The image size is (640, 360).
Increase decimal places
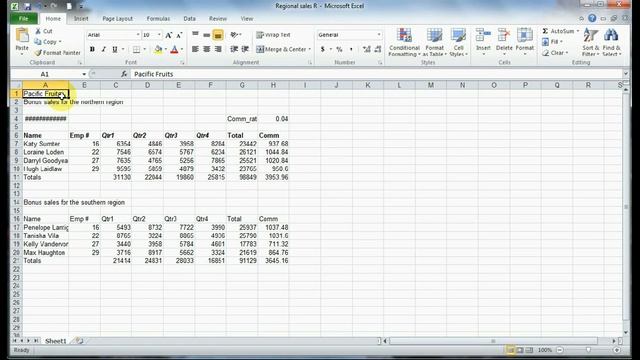point(366,49)
